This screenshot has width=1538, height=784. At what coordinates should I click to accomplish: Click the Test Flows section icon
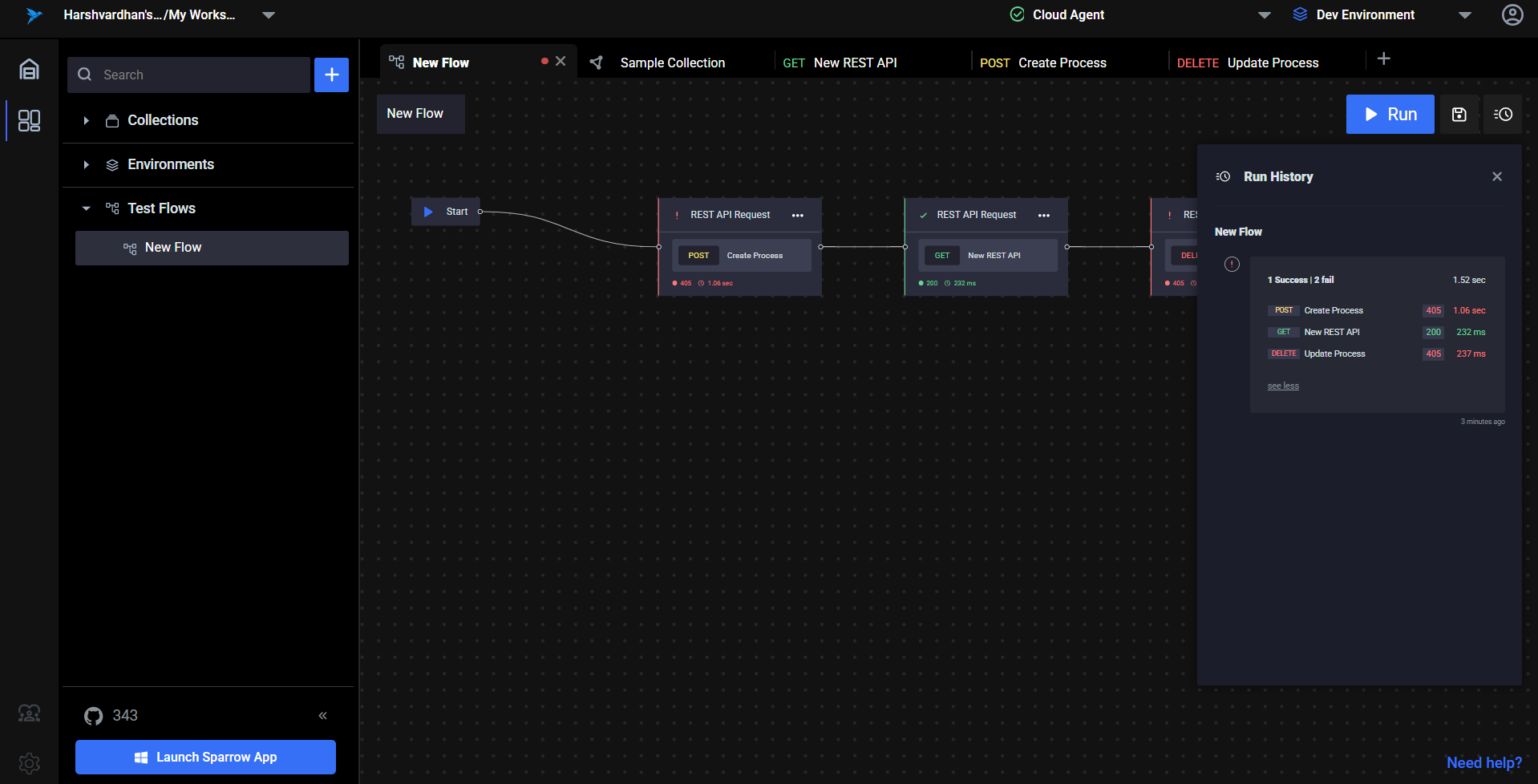point(112,208)
